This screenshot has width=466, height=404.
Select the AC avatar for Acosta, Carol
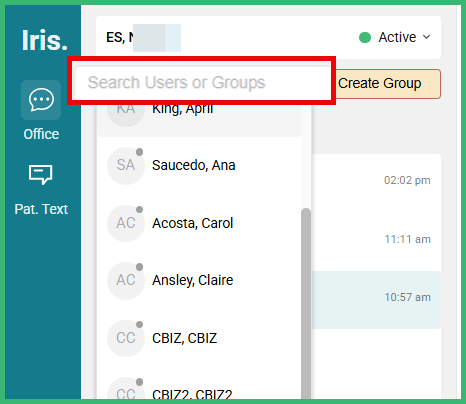click(126, 223)
